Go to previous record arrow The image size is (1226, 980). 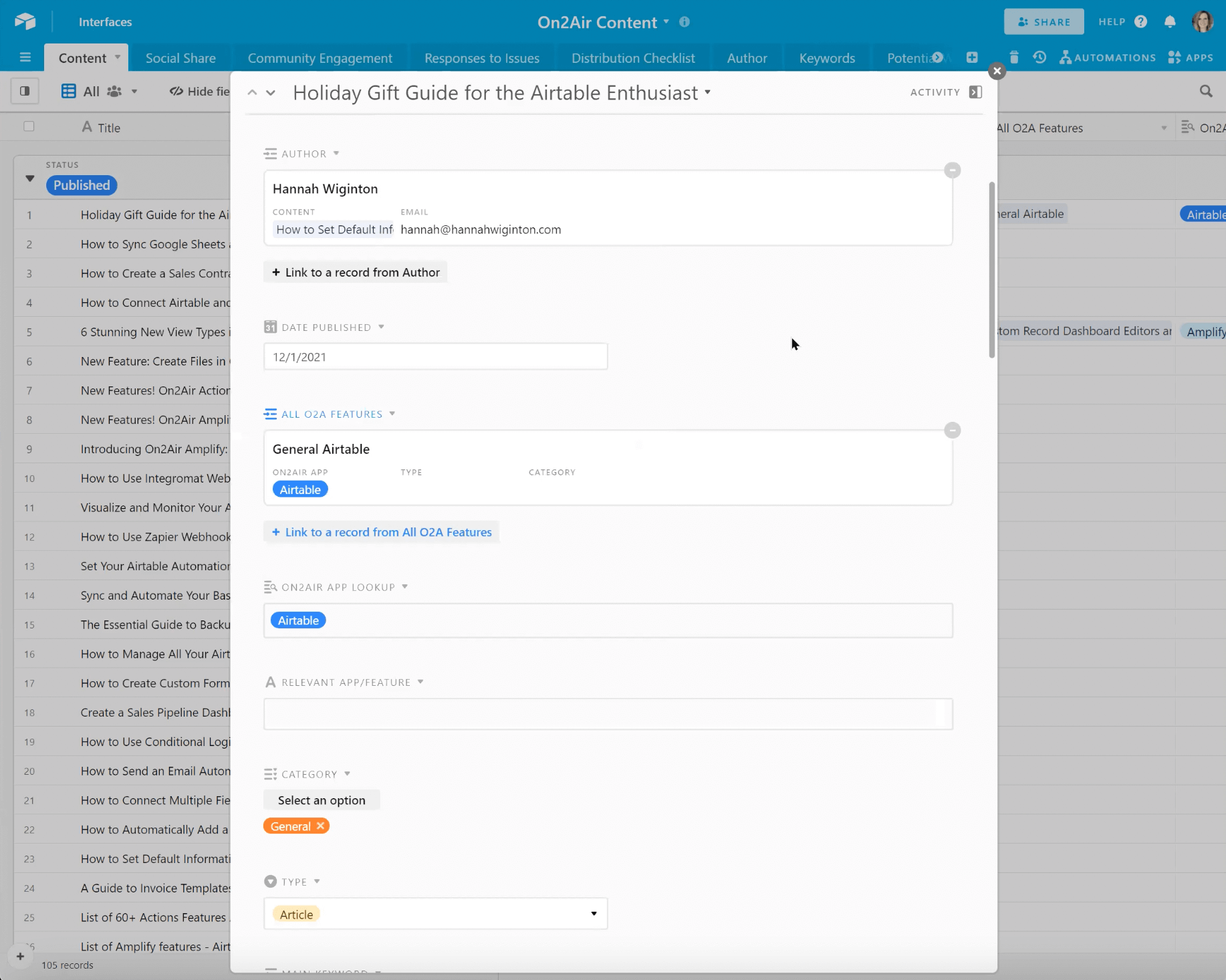(x=252, y=93)
